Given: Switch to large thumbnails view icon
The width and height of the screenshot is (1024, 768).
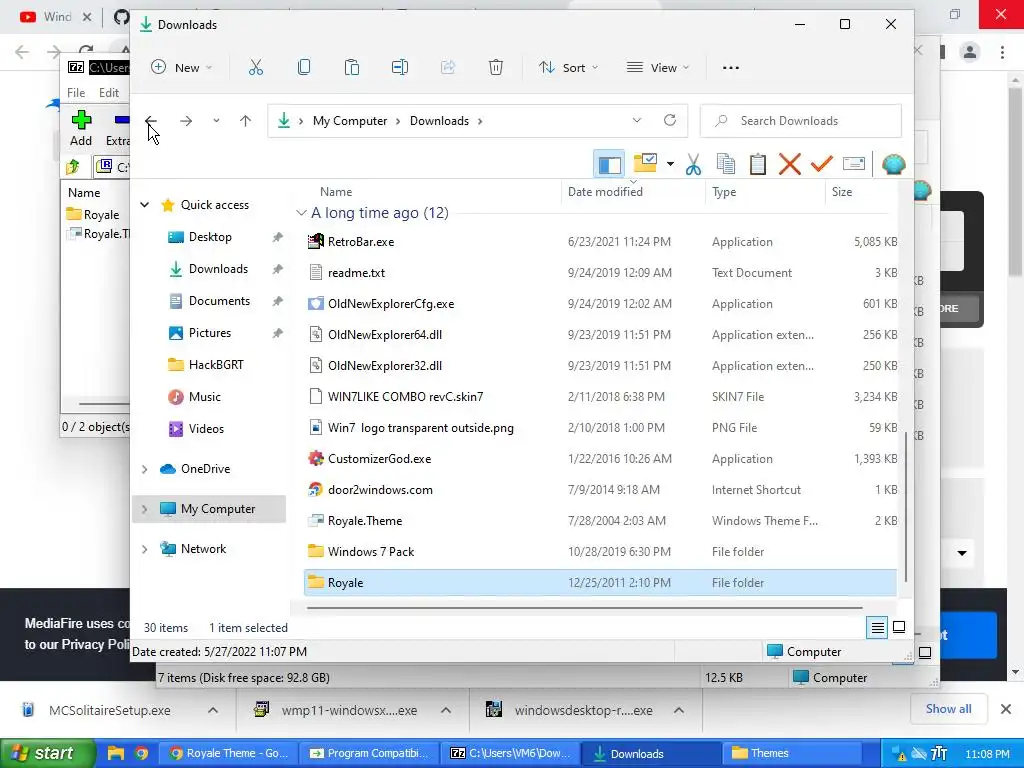Looking at the screenshot, I should pos(899,628).
